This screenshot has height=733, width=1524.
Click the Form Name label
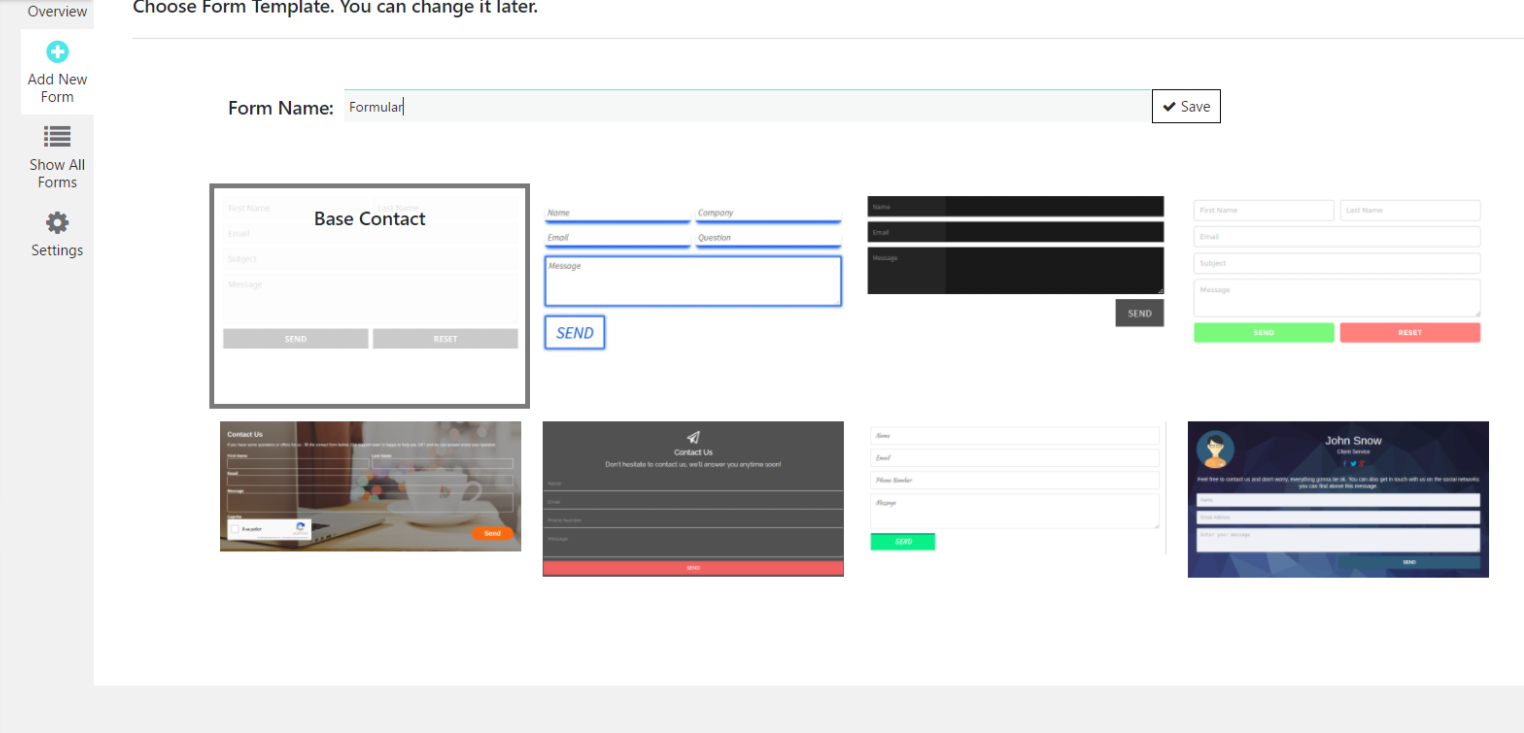(280, 108)
